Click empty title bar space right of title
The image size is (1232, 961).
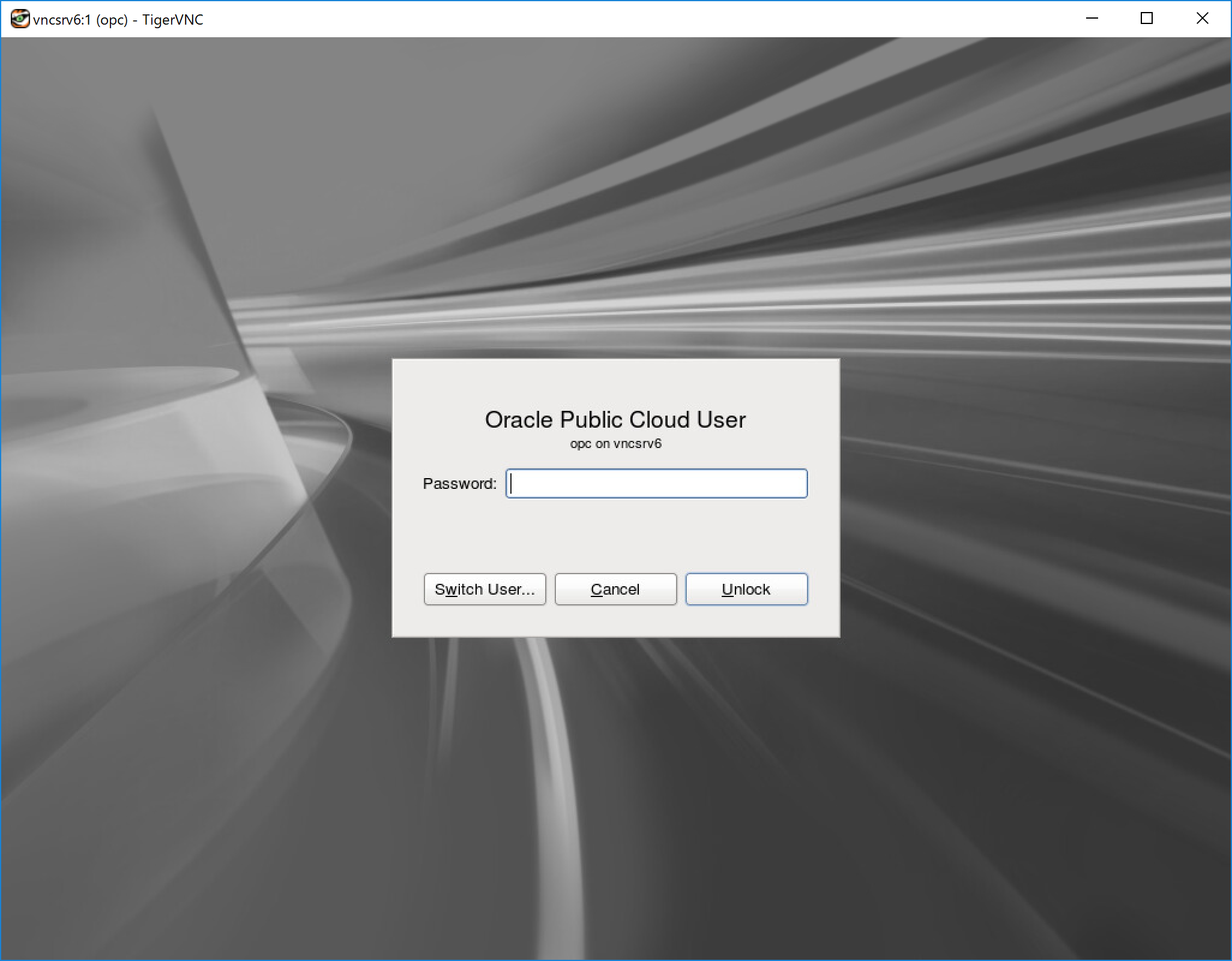click(600, 19)
